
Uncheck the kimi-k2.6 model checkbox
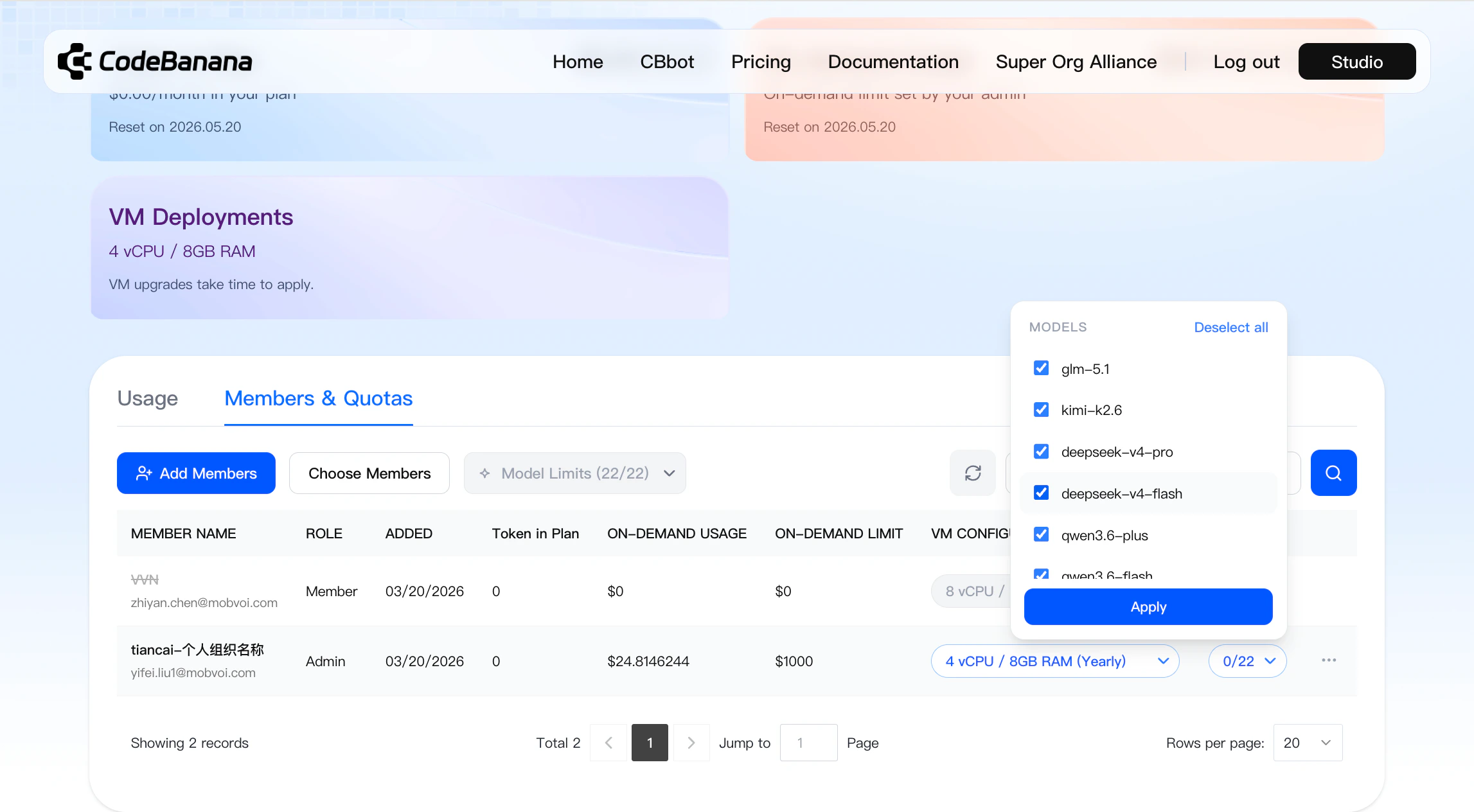(x=1041, y=410)
